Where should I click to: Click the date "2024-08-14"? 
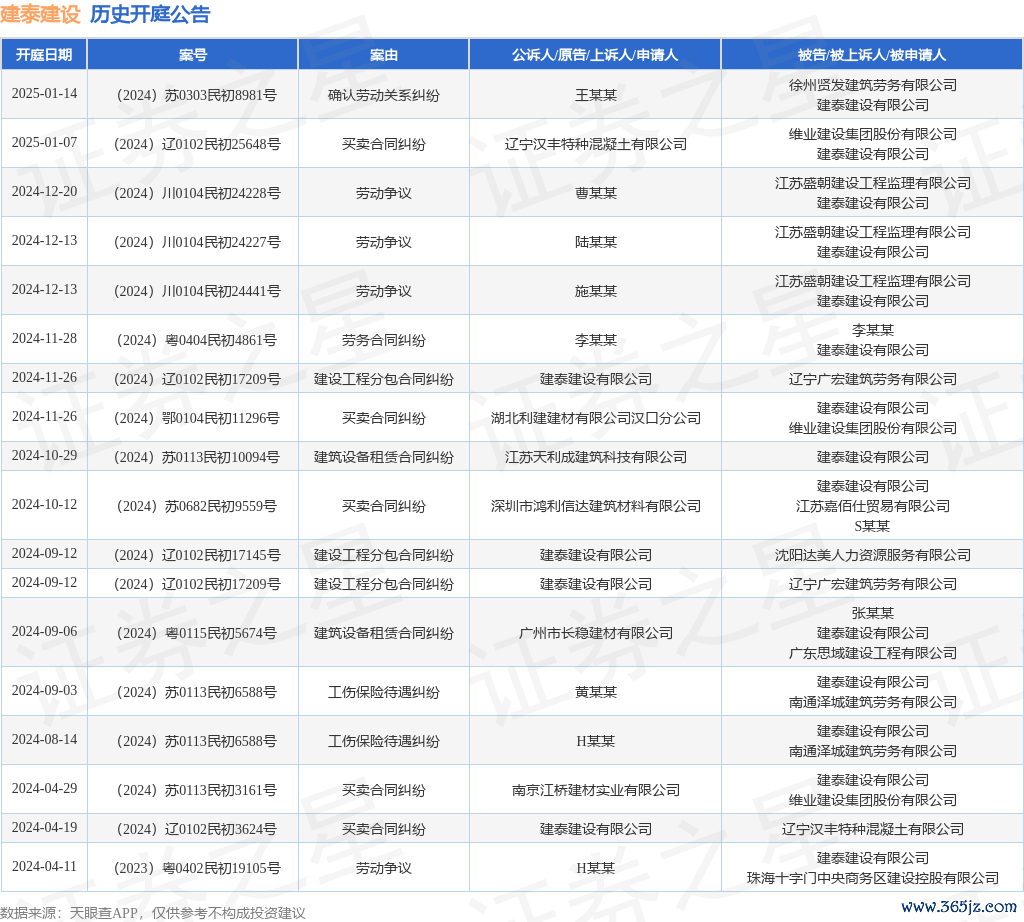point(44,739)
